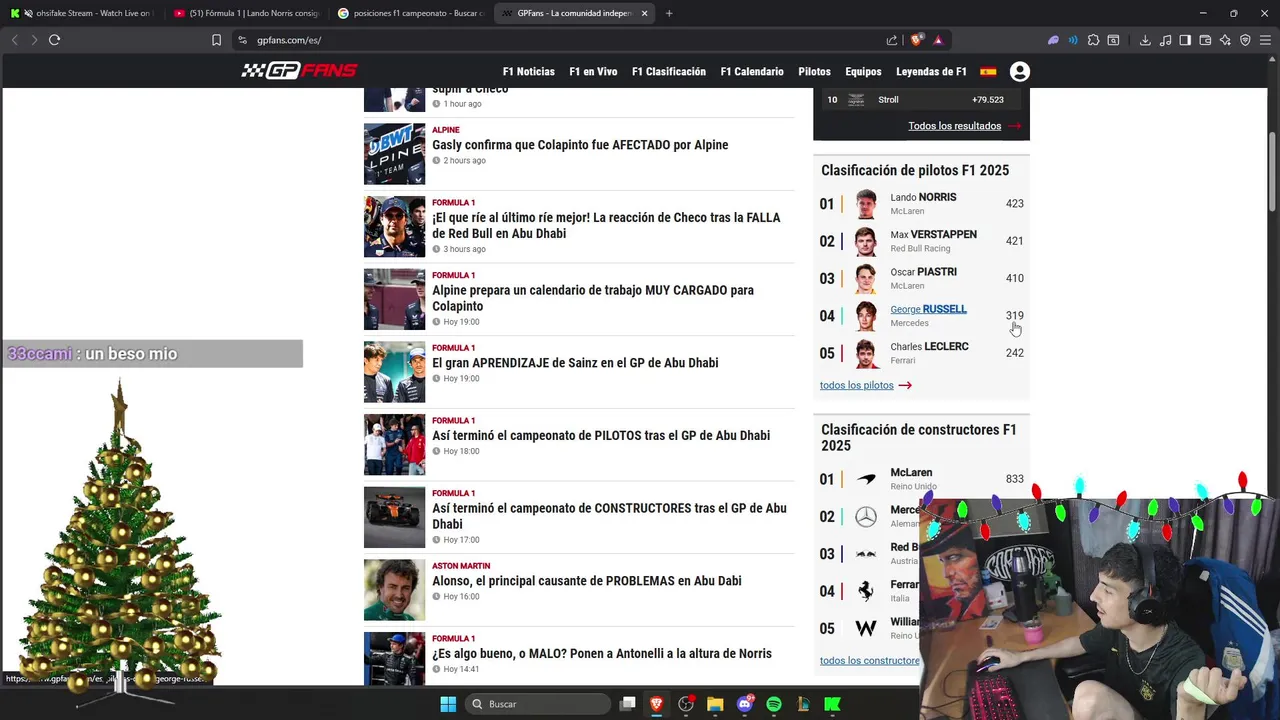Toggle the browser sidebar panel icon
The image size is (1280, 720).
pyautogui.click(x=1185, y=40)
